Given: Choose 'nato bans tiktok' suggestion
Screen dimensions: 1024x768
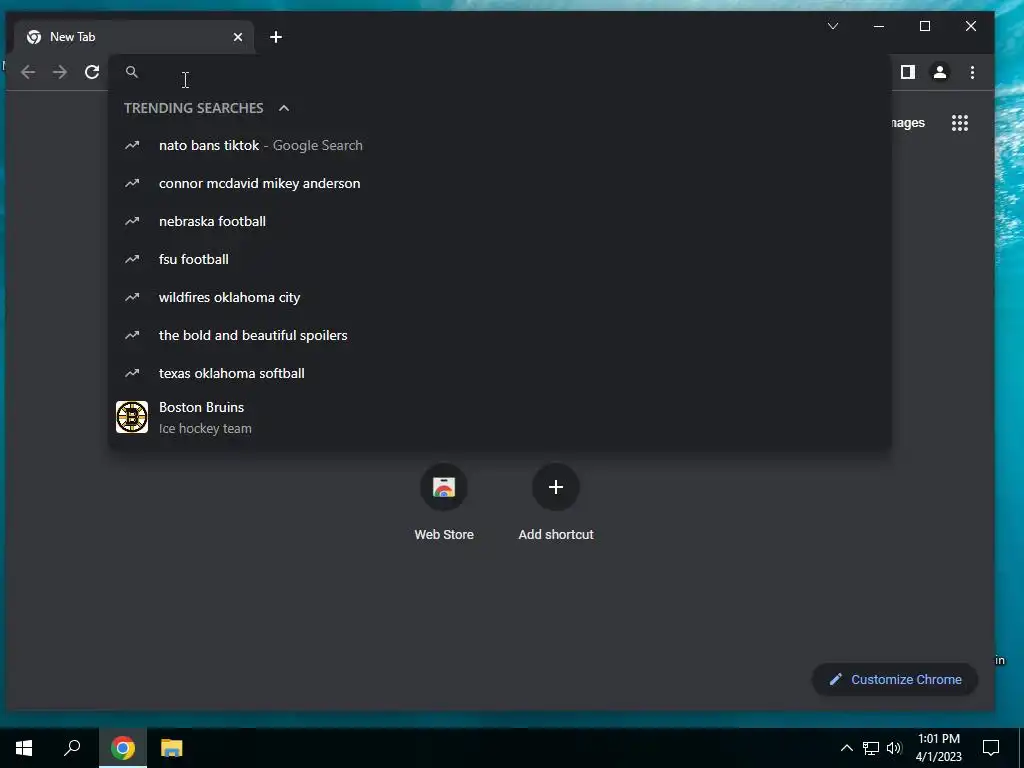Looking at the screenshot, I should [500, 146].
